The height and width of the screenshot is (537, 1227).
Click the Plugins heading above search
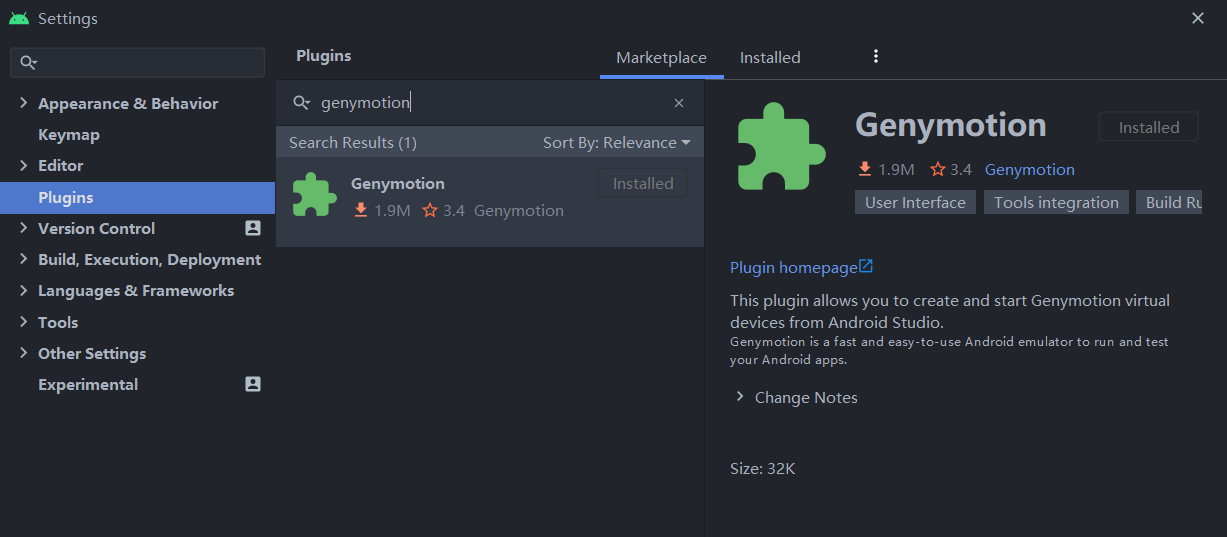324,56
